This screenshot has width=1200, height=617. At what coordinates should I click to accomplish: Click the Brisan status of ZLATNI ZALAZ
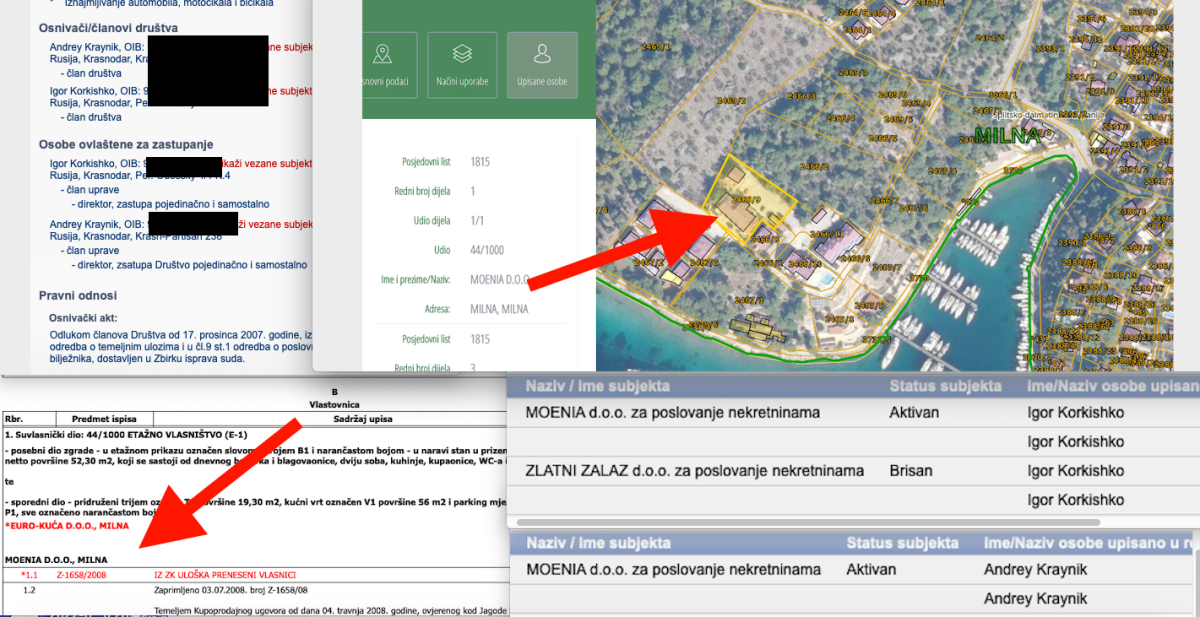(x=911, y=471)
